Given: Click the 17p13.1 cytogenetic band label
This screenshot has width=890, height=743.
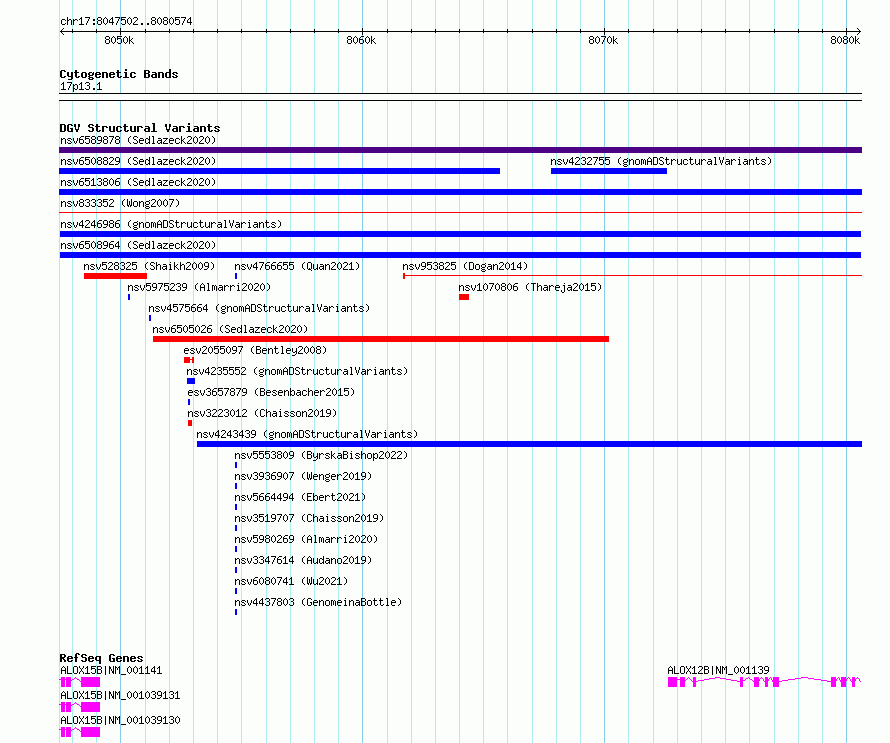Looking at the screenshot, I should coord(81,86).
